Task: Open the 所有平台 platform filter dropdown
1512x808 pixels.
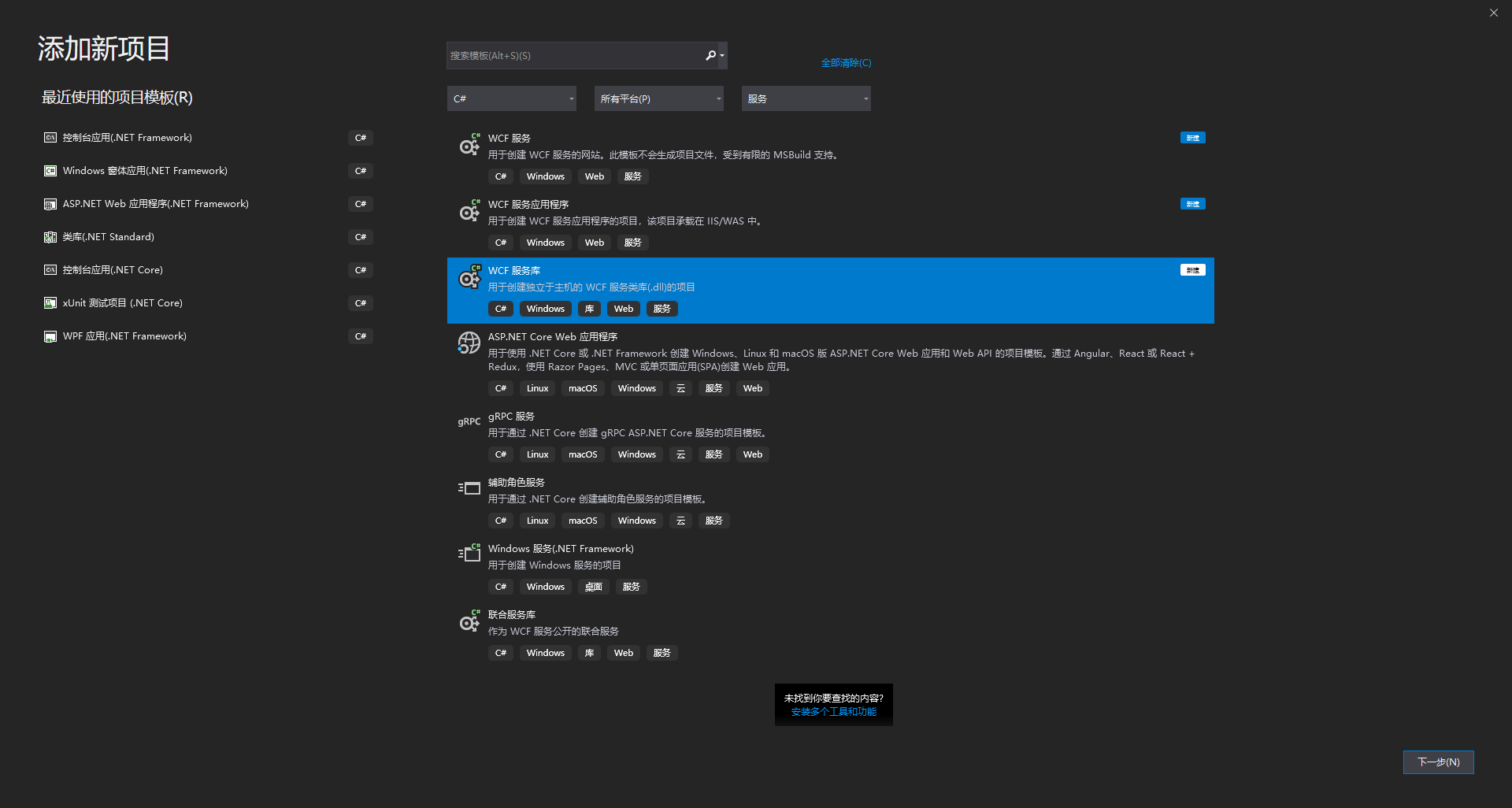Action: [x=659, y=98]
